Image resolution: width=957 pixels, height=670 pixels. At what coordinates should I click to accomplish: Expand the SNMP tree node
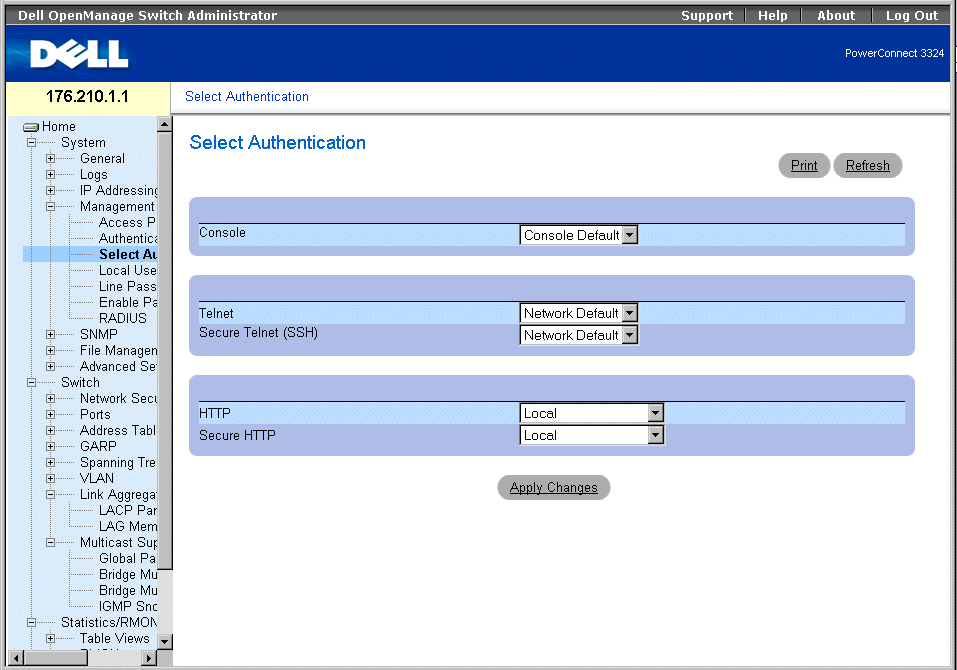50,334
